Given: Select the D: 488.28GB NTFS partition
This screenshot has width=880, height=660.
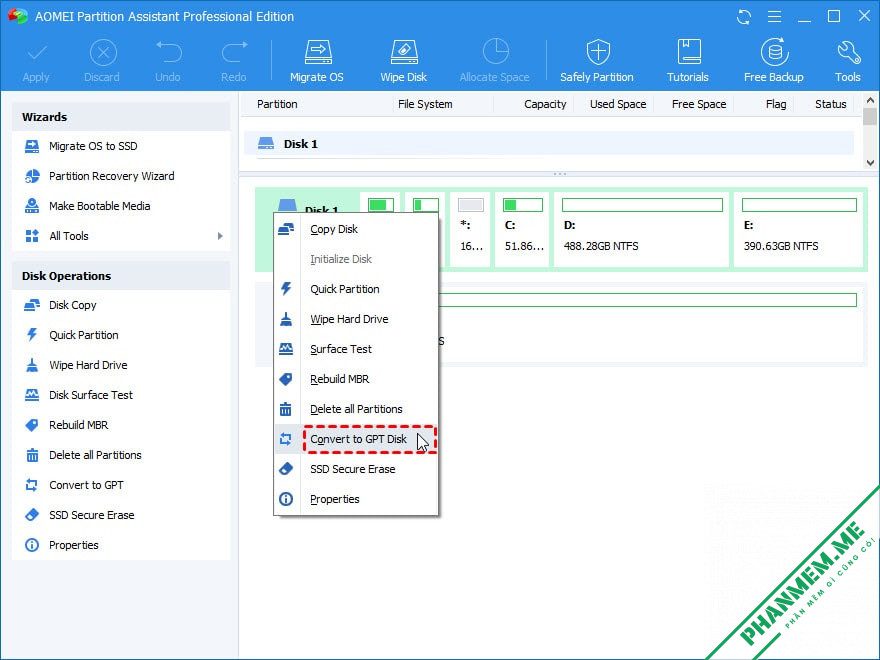Looking at the screenshot, I should coord(641,230).
